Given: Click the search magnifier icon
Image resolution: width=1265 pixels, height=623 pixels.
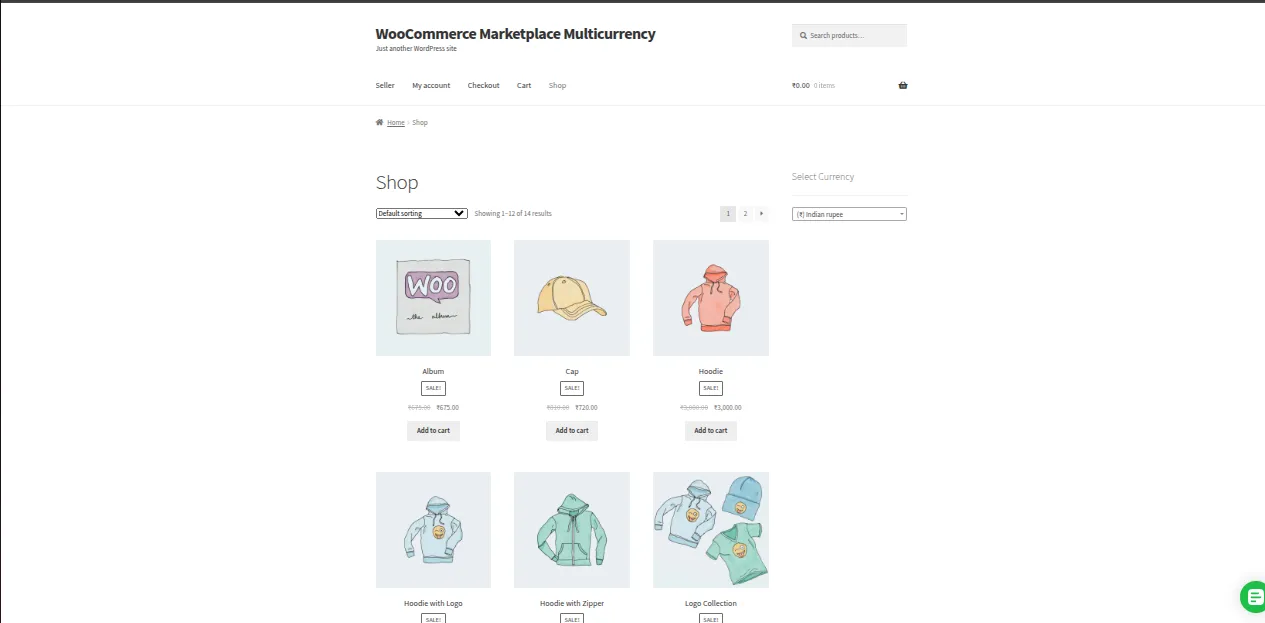Looking at the screenshot, I should tap(803, 36).
